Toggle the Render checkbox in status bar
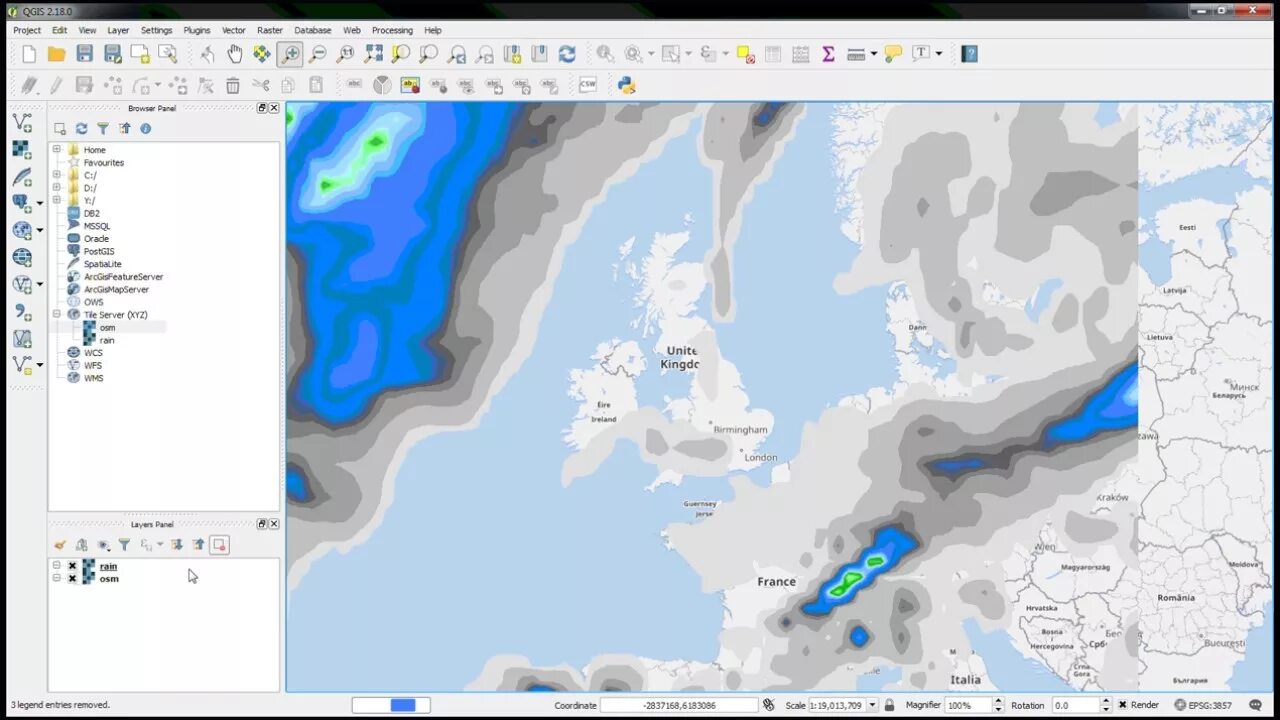The height and width of the screenshot is (720, 1280). 1123,705
